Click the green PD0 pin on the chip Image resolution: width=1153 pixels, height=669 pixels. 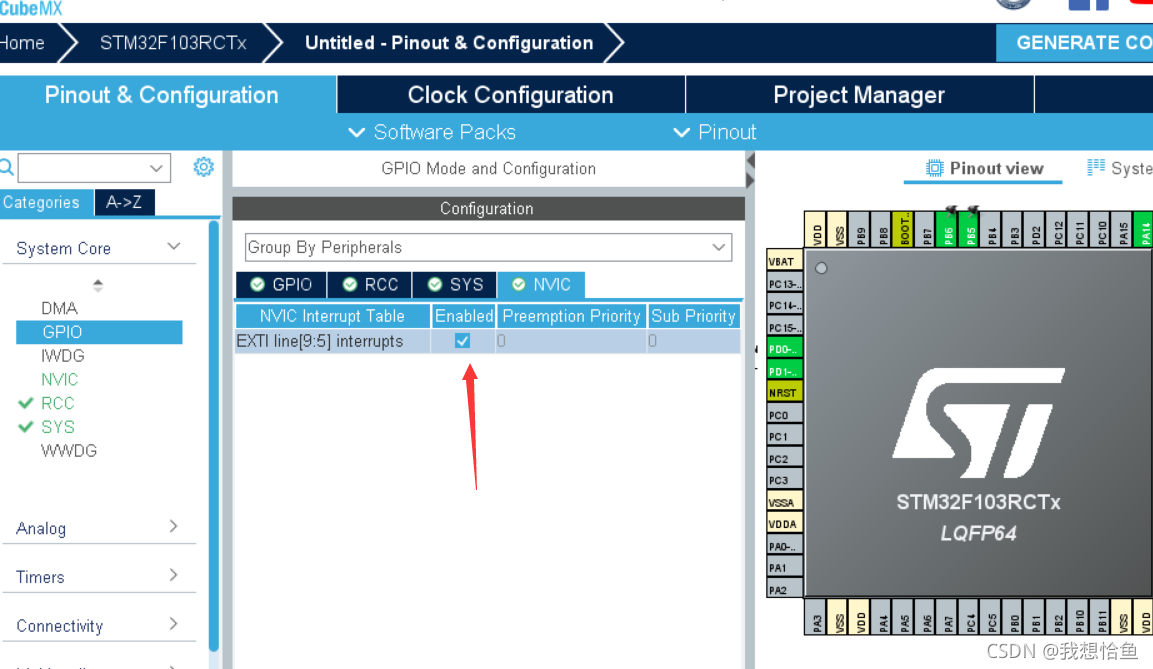(785, 349)
